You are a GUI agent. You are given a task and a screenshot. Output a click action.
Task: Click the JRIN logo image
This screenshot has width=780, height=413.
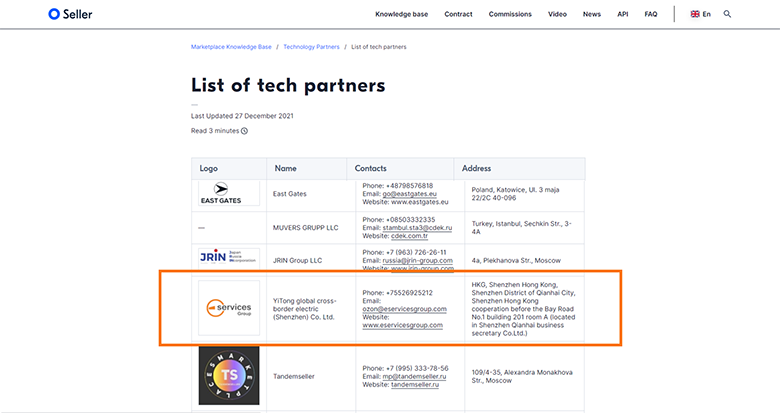coord(229,257)
